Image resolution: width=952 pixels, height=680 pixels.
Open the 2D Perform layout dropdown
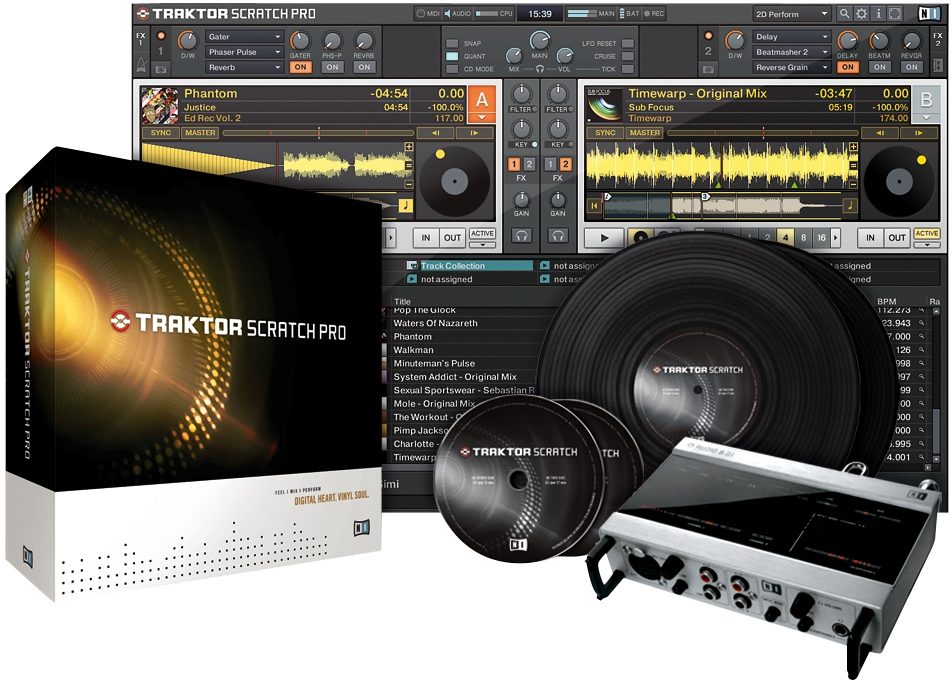[792, 13]
